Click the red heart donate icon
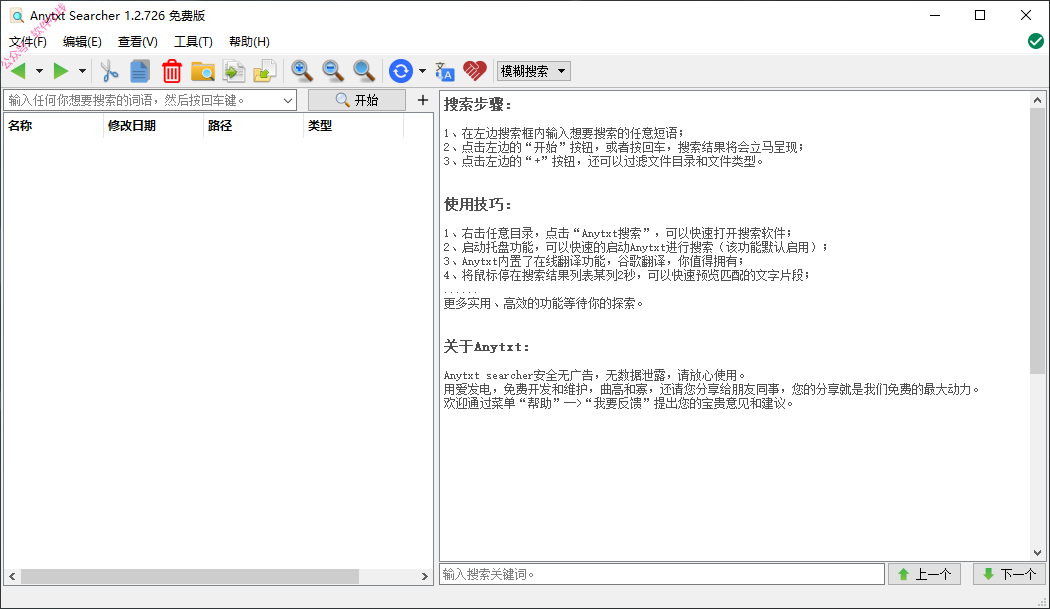1050x609 pixels. [475, 71]
